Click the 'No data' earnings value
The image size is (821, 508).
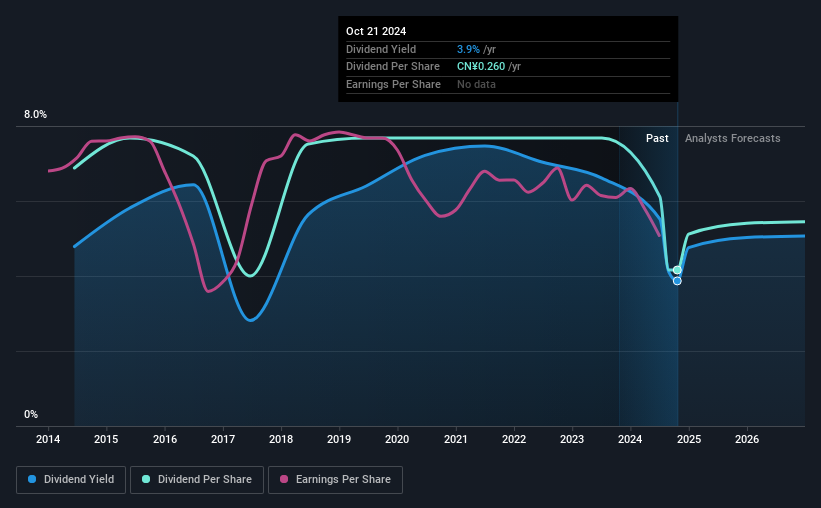[x=476, y=84]
